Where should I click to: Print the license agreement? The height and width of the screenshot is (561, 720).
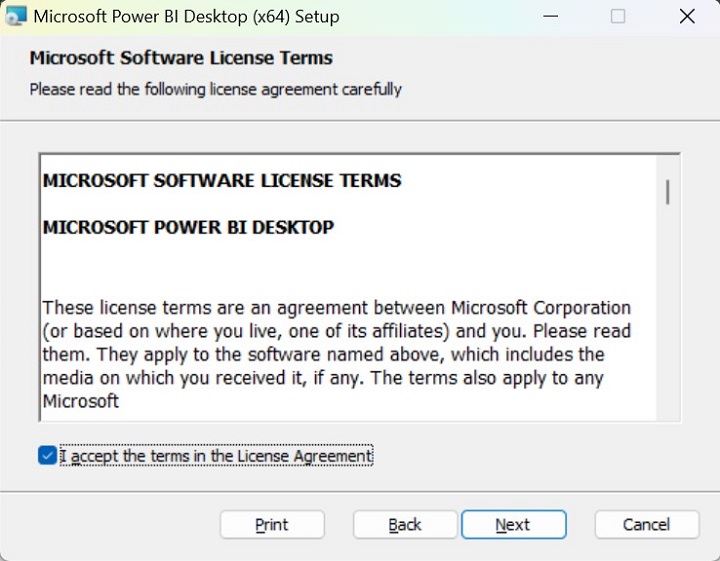point(272,525)
